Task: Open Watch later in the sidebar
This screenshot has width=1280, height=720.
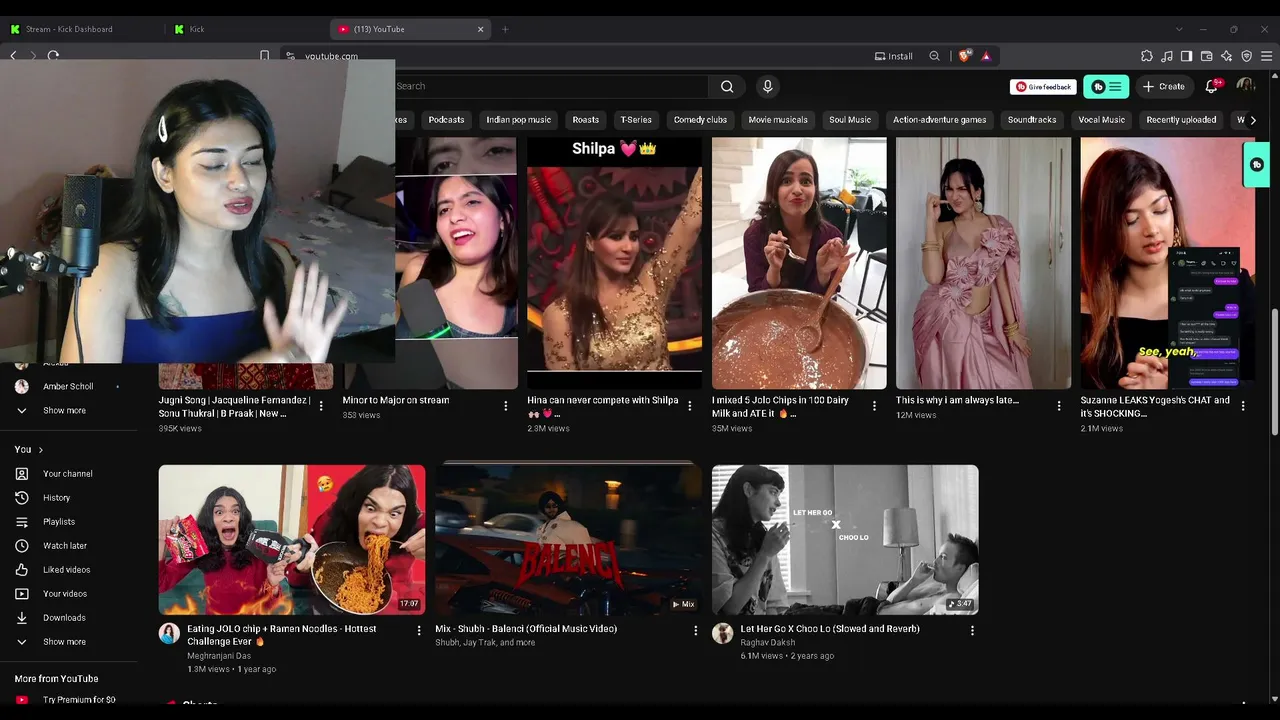Action: click(65, 546)
